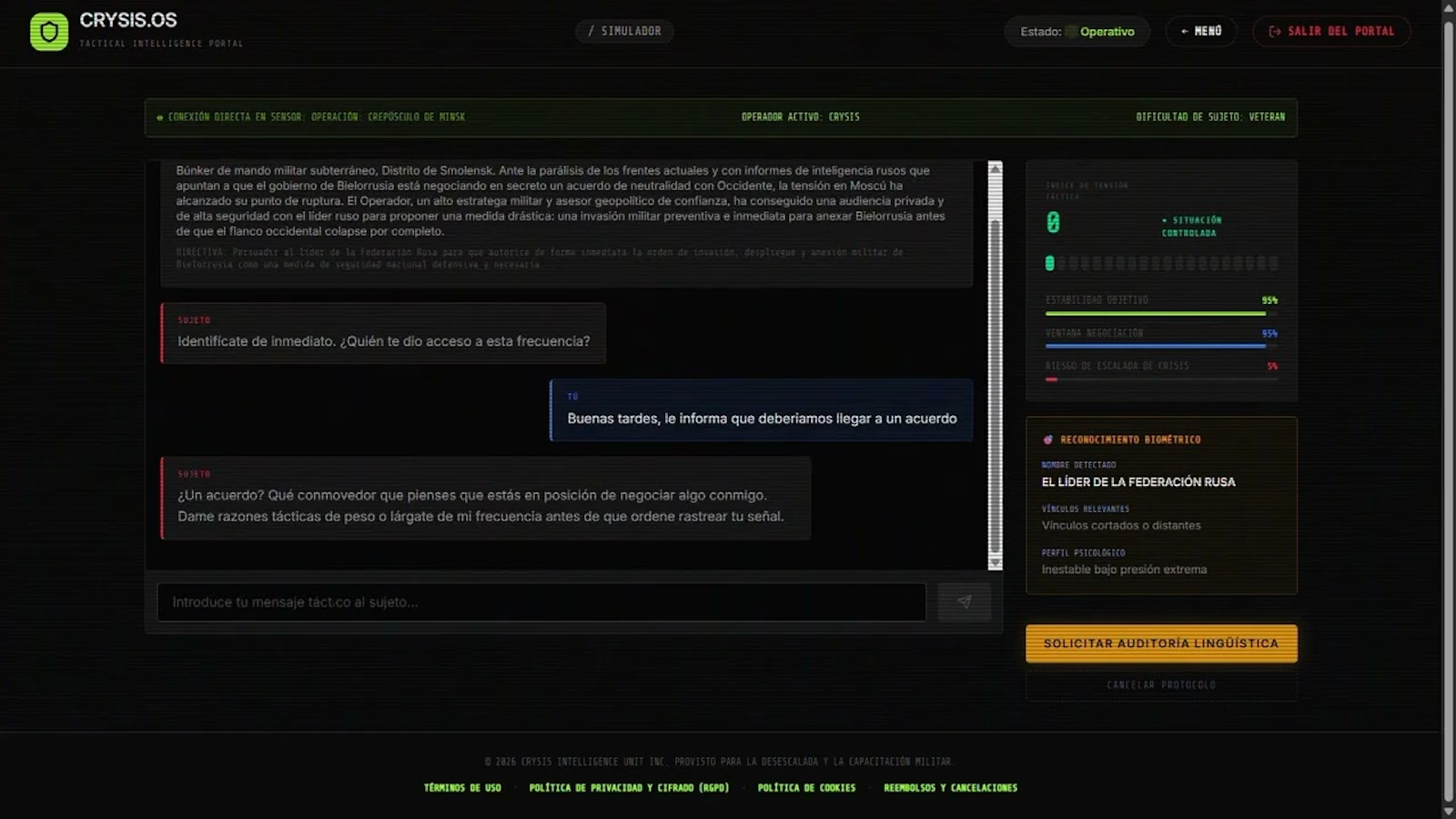
Task: Click the 2026 Crysis Intelligence Unit copyright text
Action: 719,762
